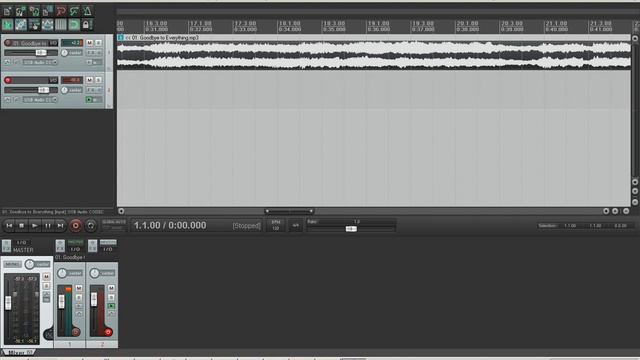
Task: Click the envelope-shaped icon in the second toolbar row
Action: [47, 25]
